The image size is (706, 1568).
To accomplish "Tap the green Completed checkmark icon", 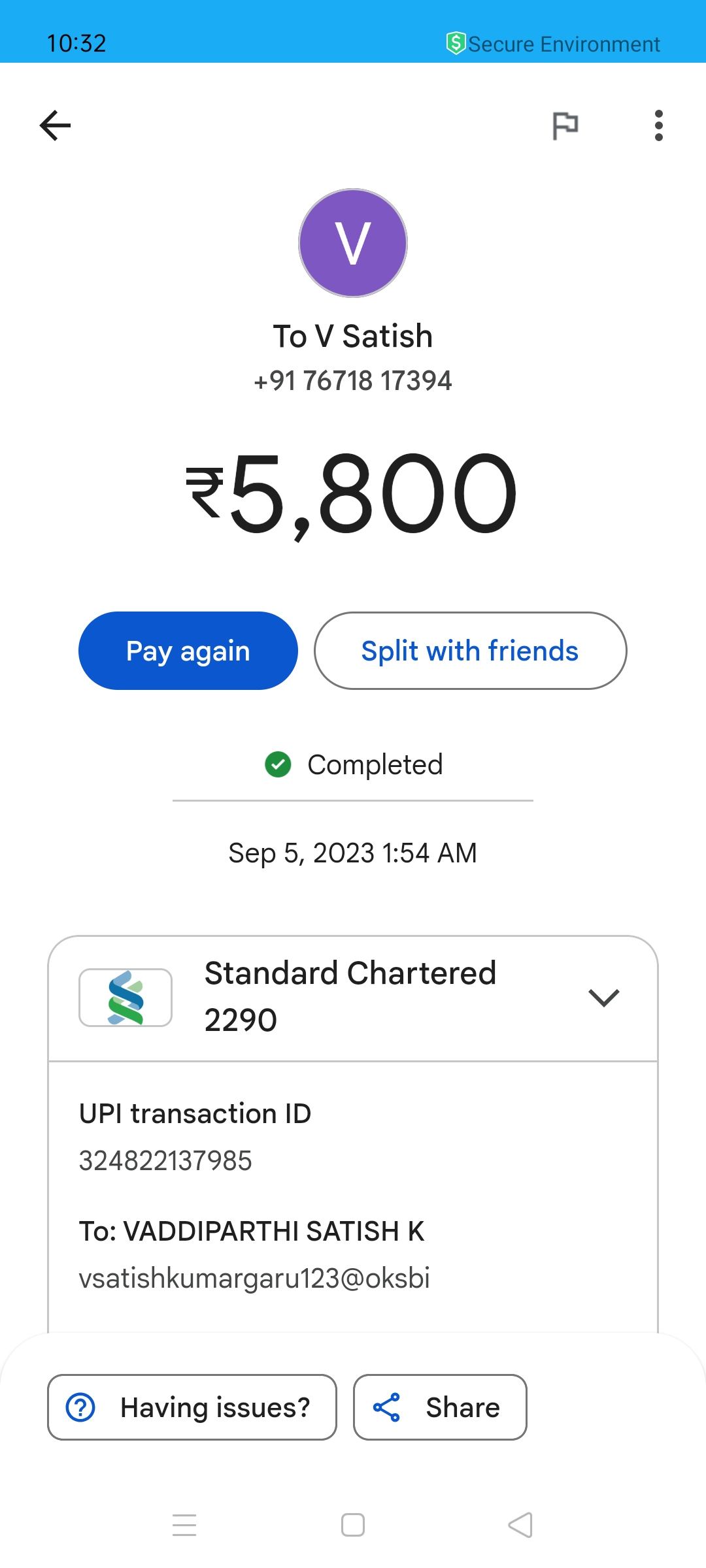I will click(x=278, y=764).
